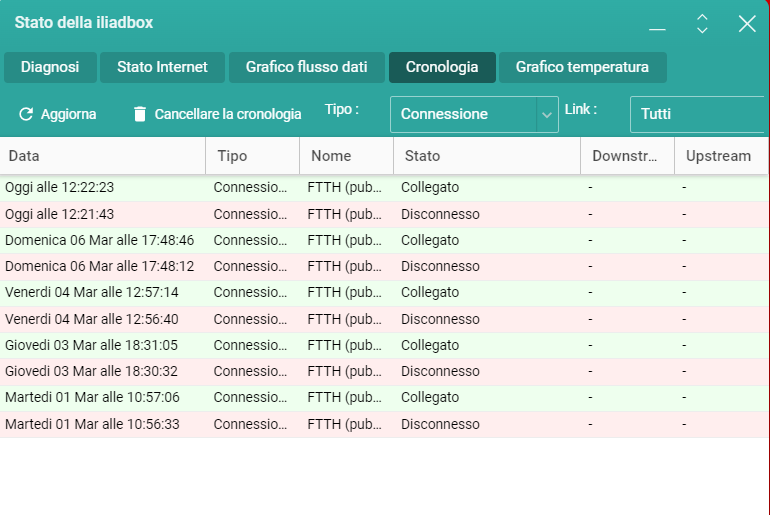Viewport: 770px width, 515px height.
Task: Click Disconnesso status in 17:48:12 row
Action: point(440,267)
